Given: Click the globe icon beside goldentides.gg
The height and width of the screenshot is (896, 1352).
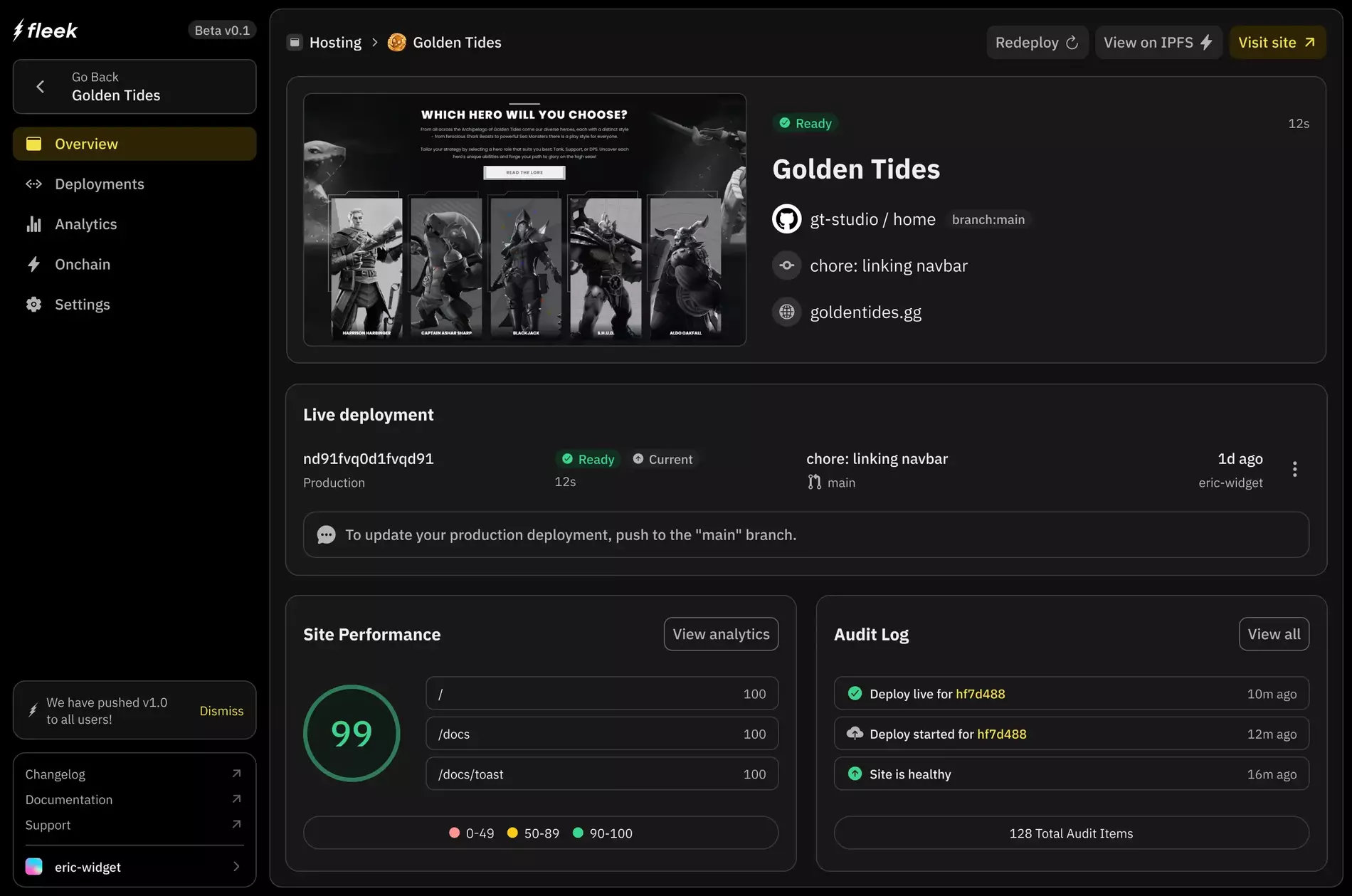Looking at the screenshot, I should [x=786, y=312].
